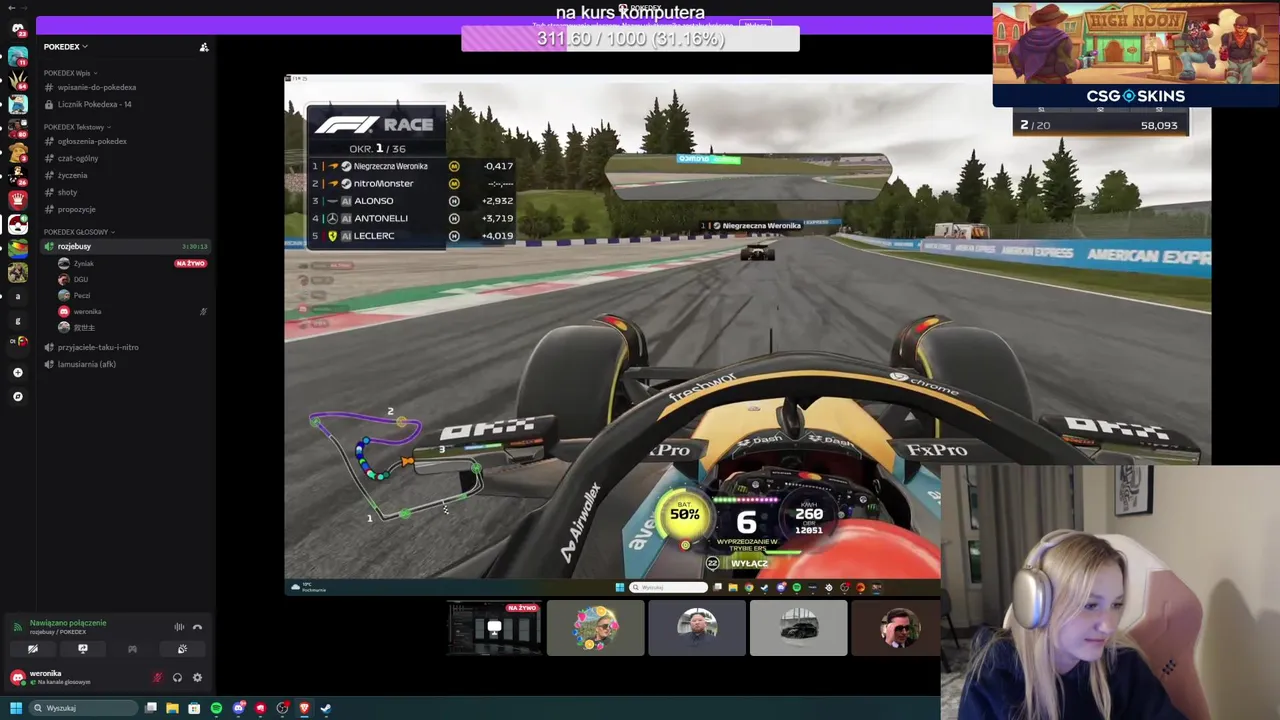1280x720 pixels.
Task: Open the Discover servers compass icon
Action: (x=18, y=396)
